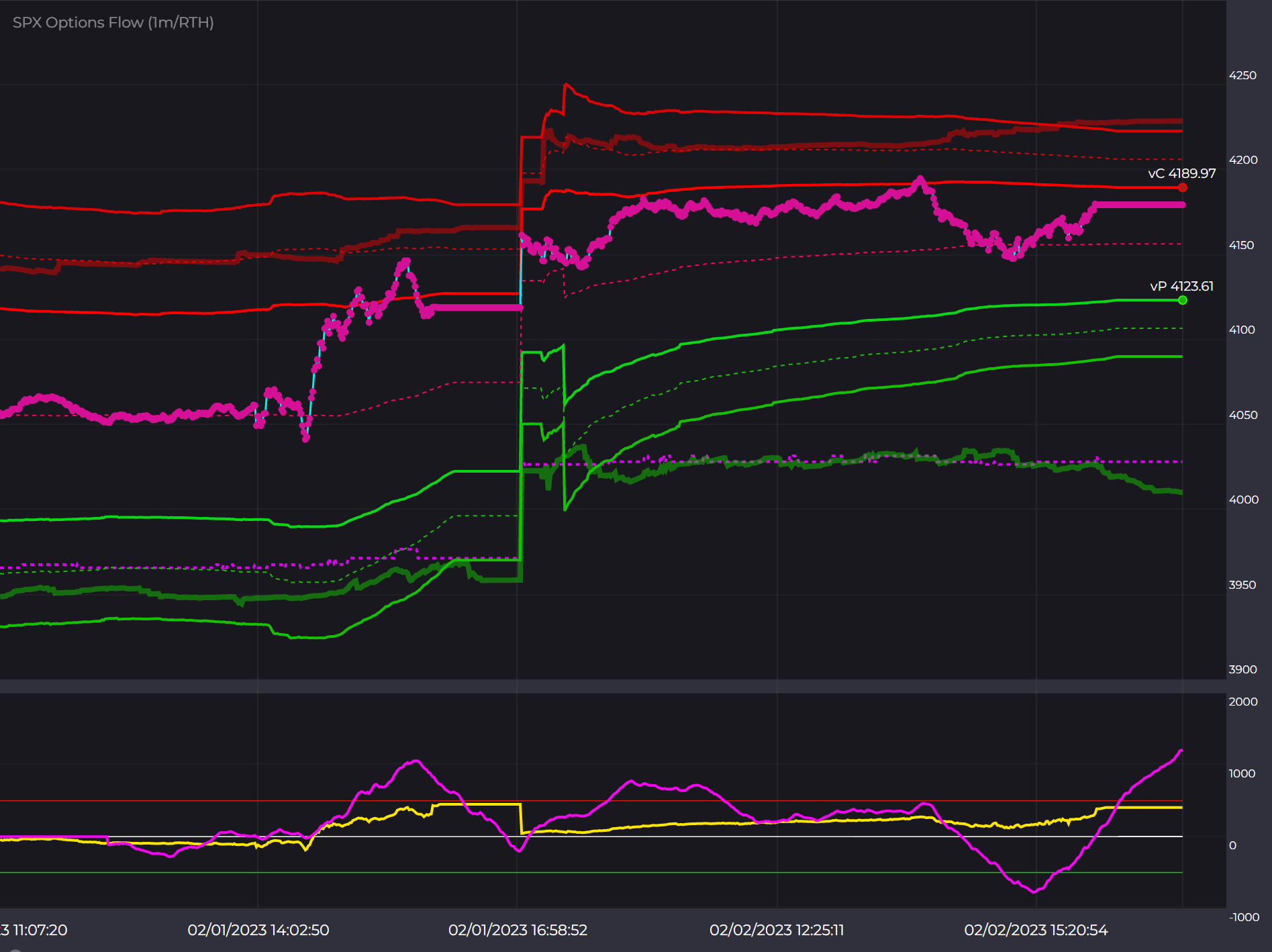Click the 3900 price axis label
This screenshot has width=1272, height=952.
pos(1242,669)
